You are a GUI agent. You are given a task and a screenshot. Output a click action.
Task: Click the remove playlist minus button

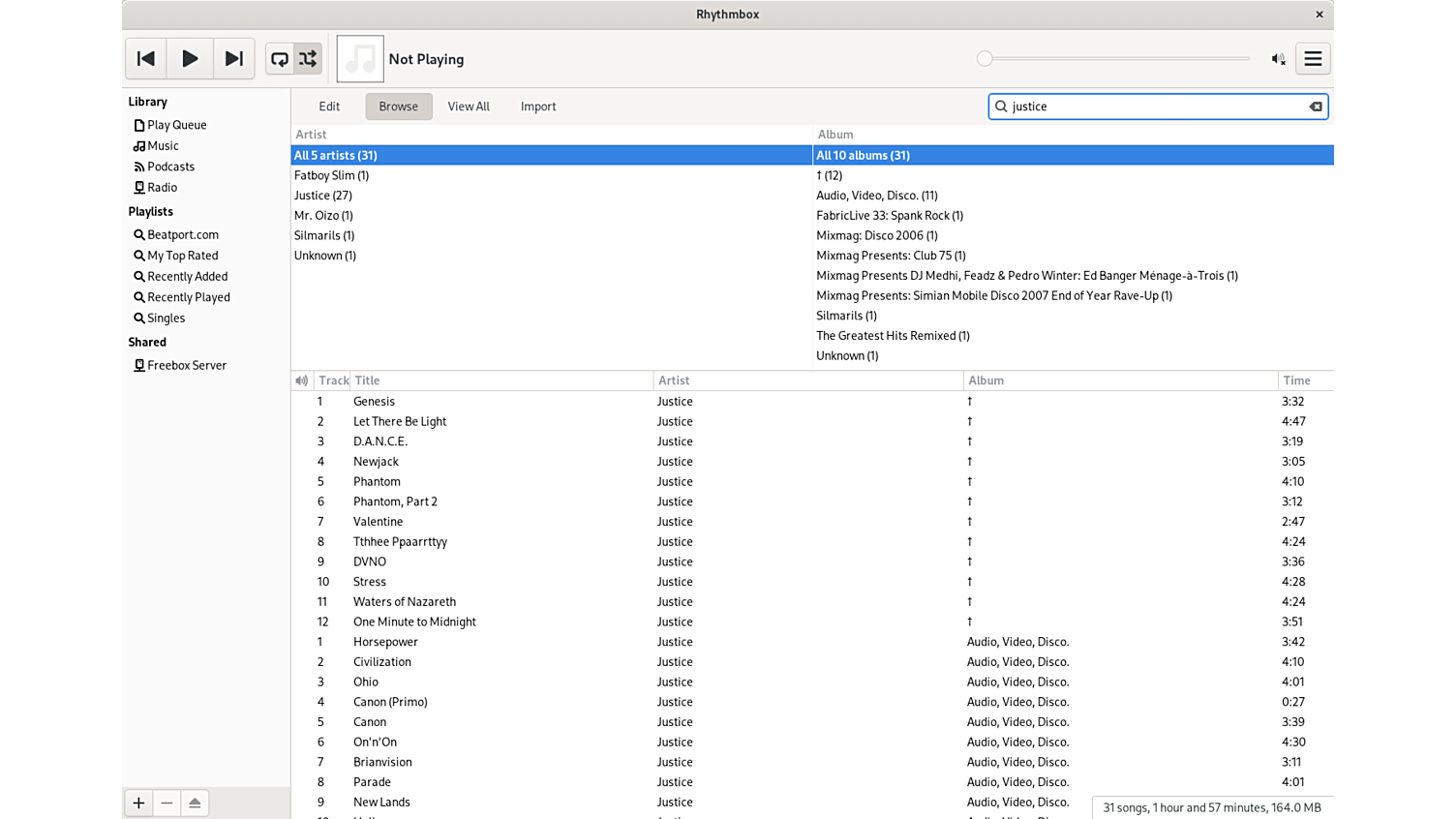[x=167, y=803]
